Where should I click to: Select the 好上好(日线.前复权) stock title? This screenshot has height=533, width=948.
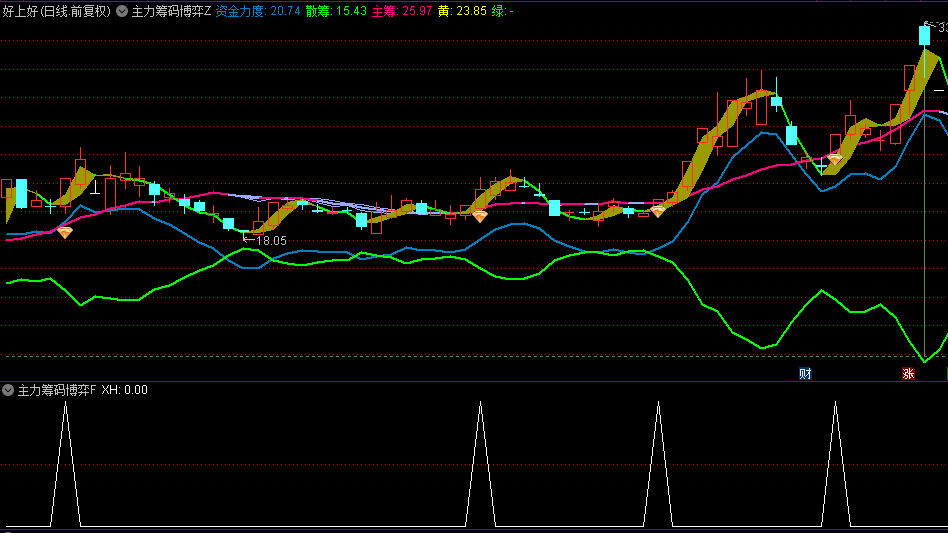tap(57, 11)
